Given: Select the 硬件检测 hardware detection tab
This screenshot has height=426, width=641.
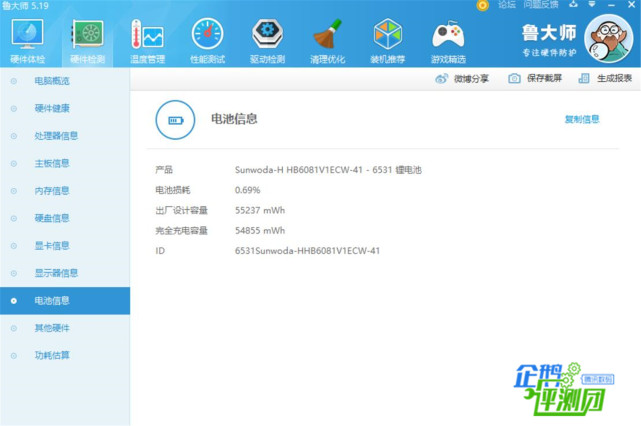Looking at the screenshot, I should pyautogui.click(x=87, y=41).
